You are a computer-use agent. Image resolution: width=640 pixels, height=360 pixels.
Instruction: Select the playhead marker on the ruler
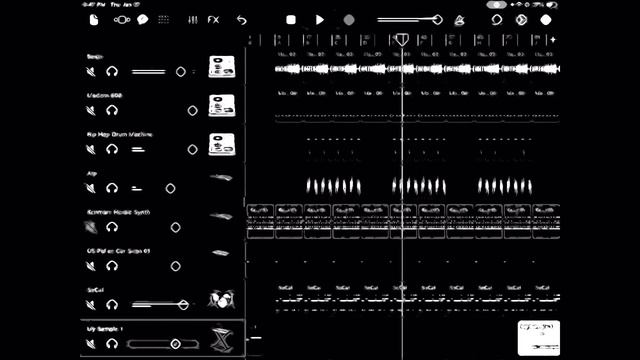click(402, 40)
